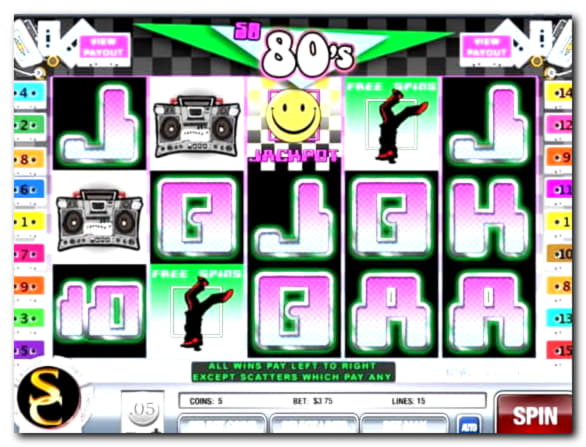This screenshot has height=447, width=586.
Task: Click the red SPIN button
Action: click(x=534, y=414)
